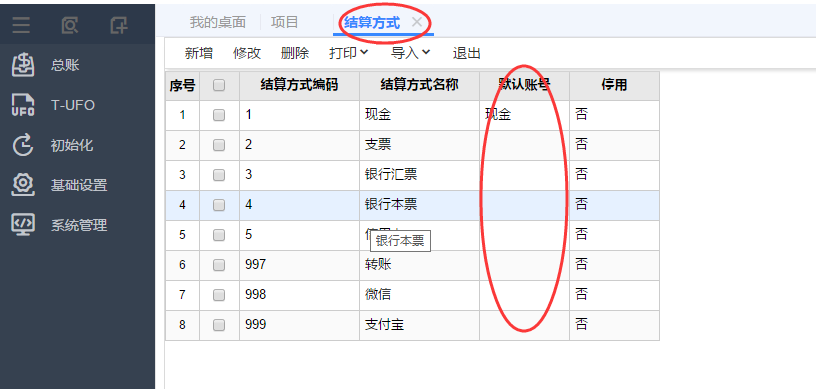Click the 银行本票 cell in the table row
This screenshot has height=389, width=816.
point(419,205)
